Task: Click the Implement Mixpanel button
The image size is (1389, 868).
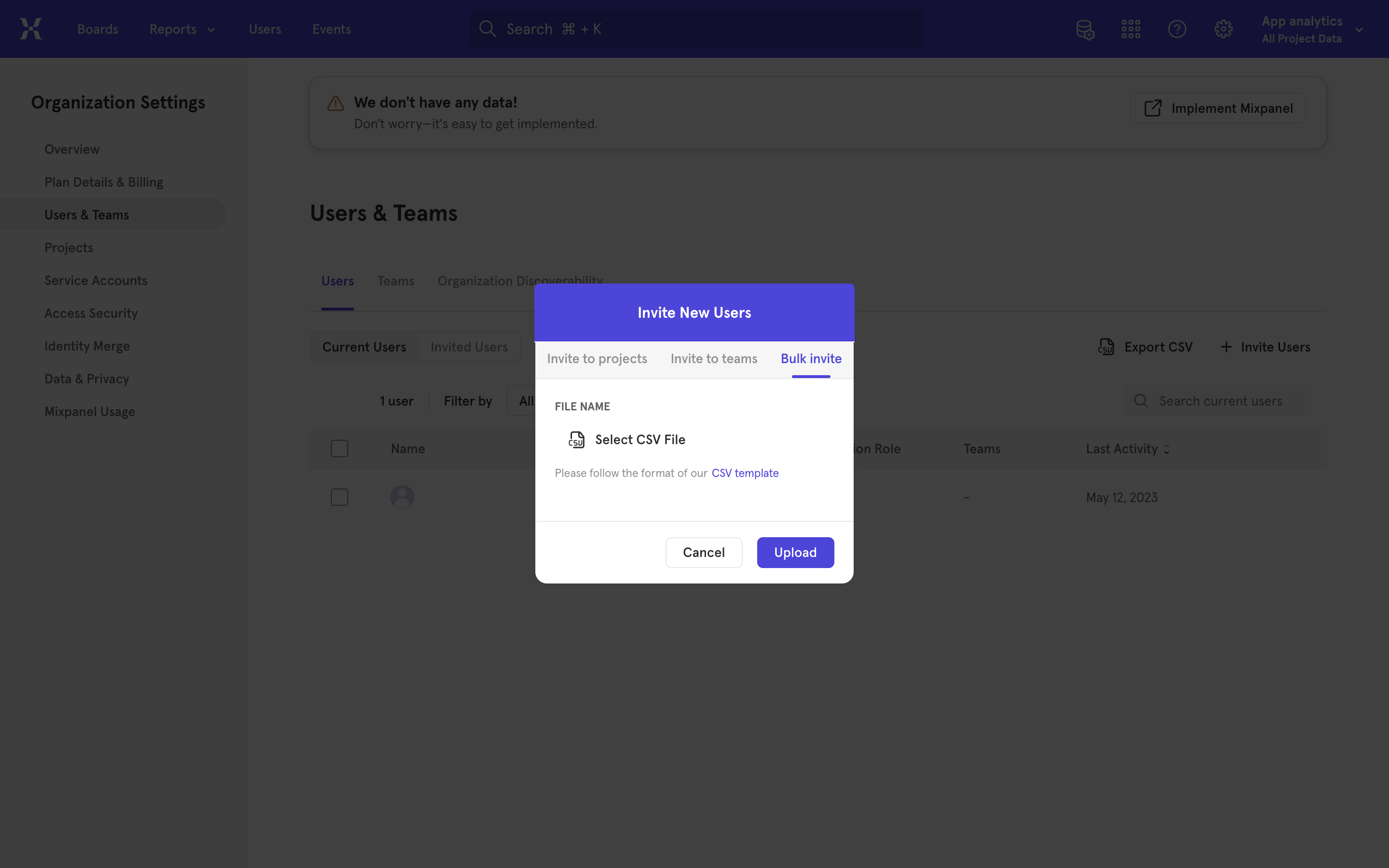Action: pos(1218,108)
